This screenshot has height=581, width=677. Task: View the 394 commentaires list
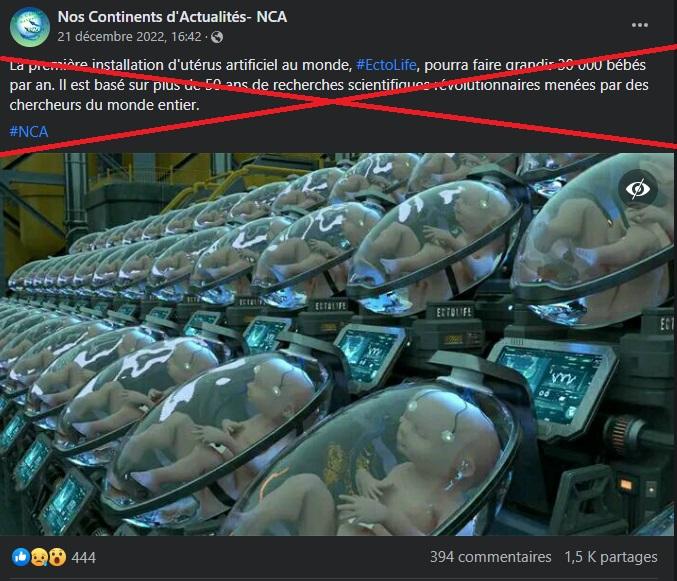tap(490, 557)
